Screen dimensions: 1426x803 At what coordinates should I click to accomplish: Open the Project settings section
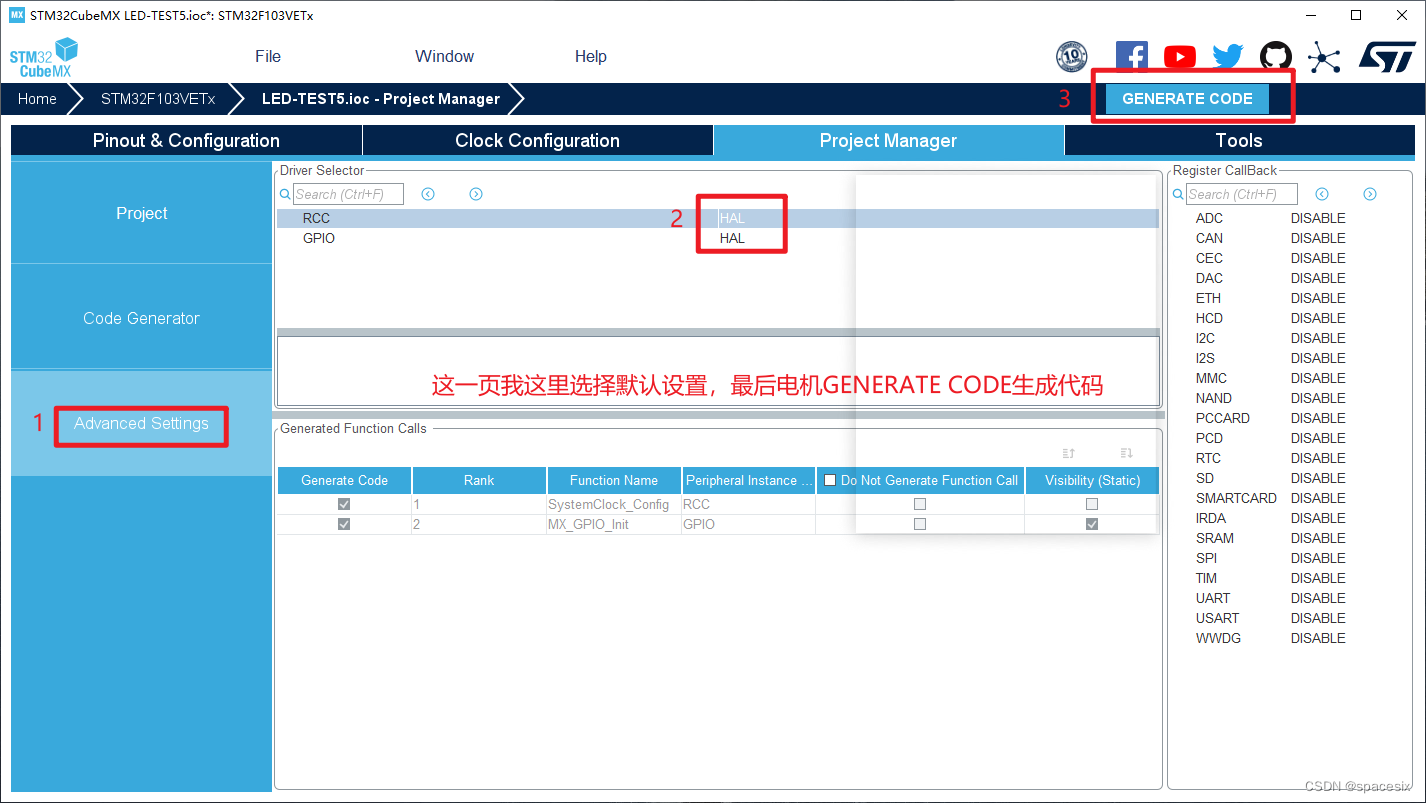coord(141,213)
